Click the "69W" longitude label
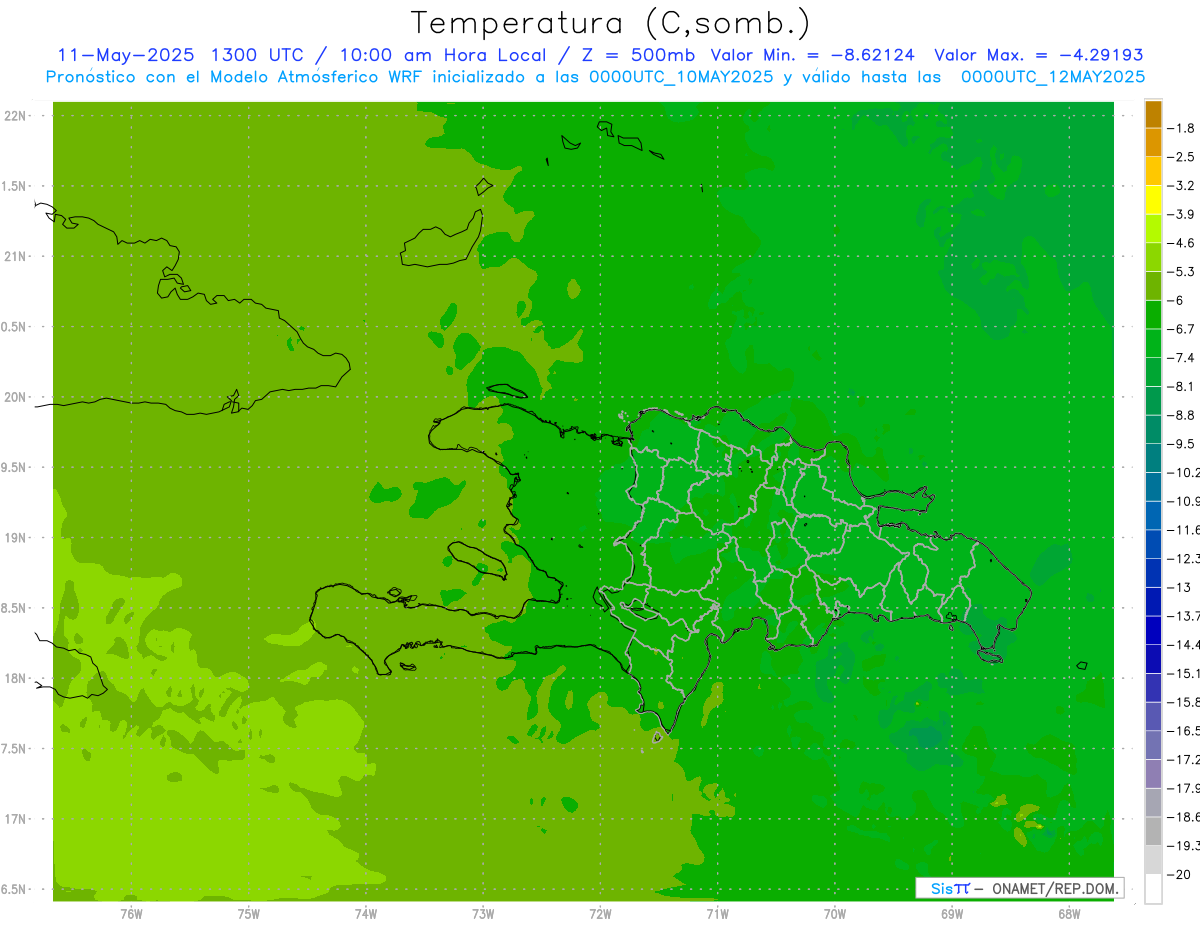1200x927 pixels. point(951,914)
